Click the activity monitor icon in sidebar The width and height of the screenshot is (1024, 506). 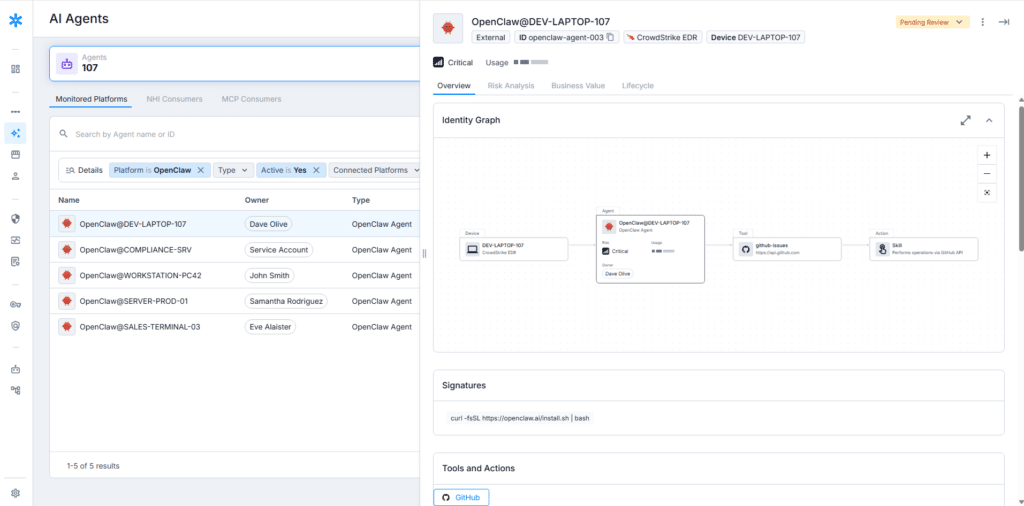click(16, 240)
